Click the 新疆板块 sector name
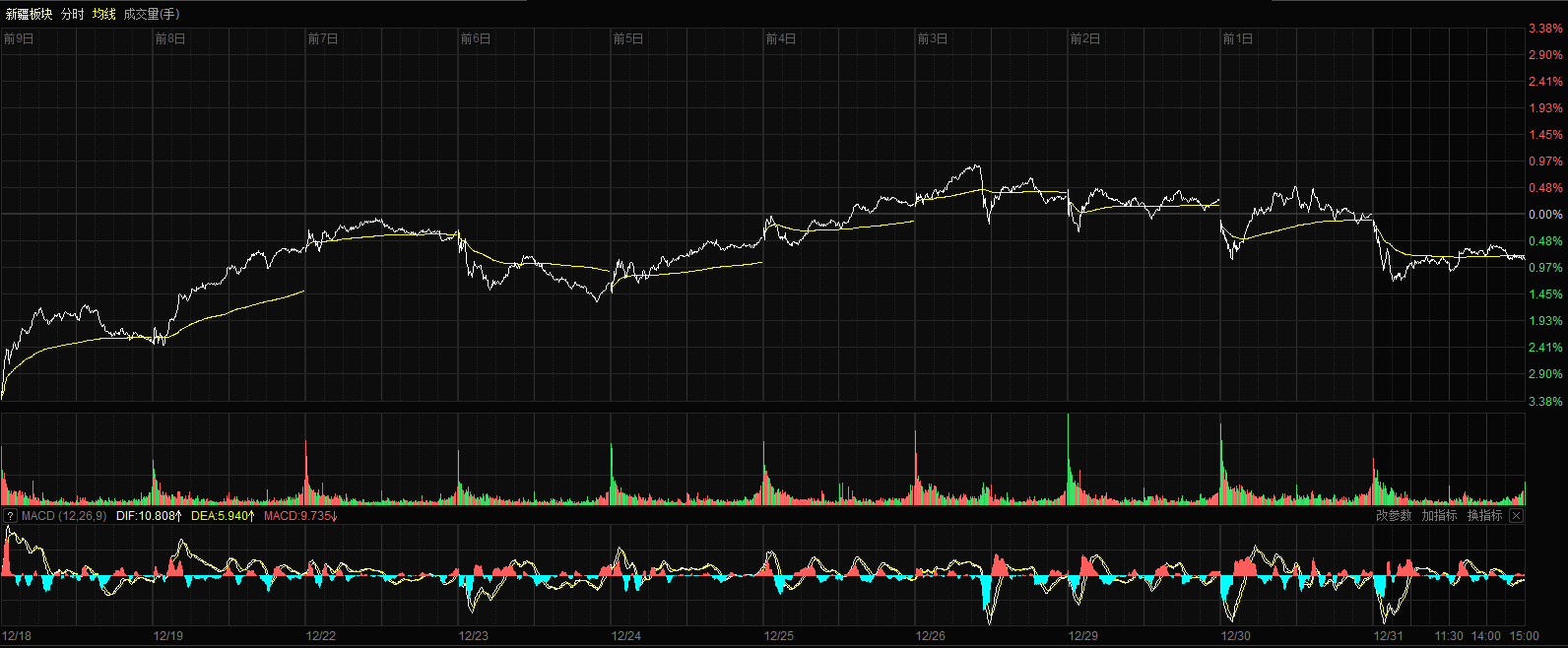Screen dimensions: 1568x648 [x=29, y=14]
